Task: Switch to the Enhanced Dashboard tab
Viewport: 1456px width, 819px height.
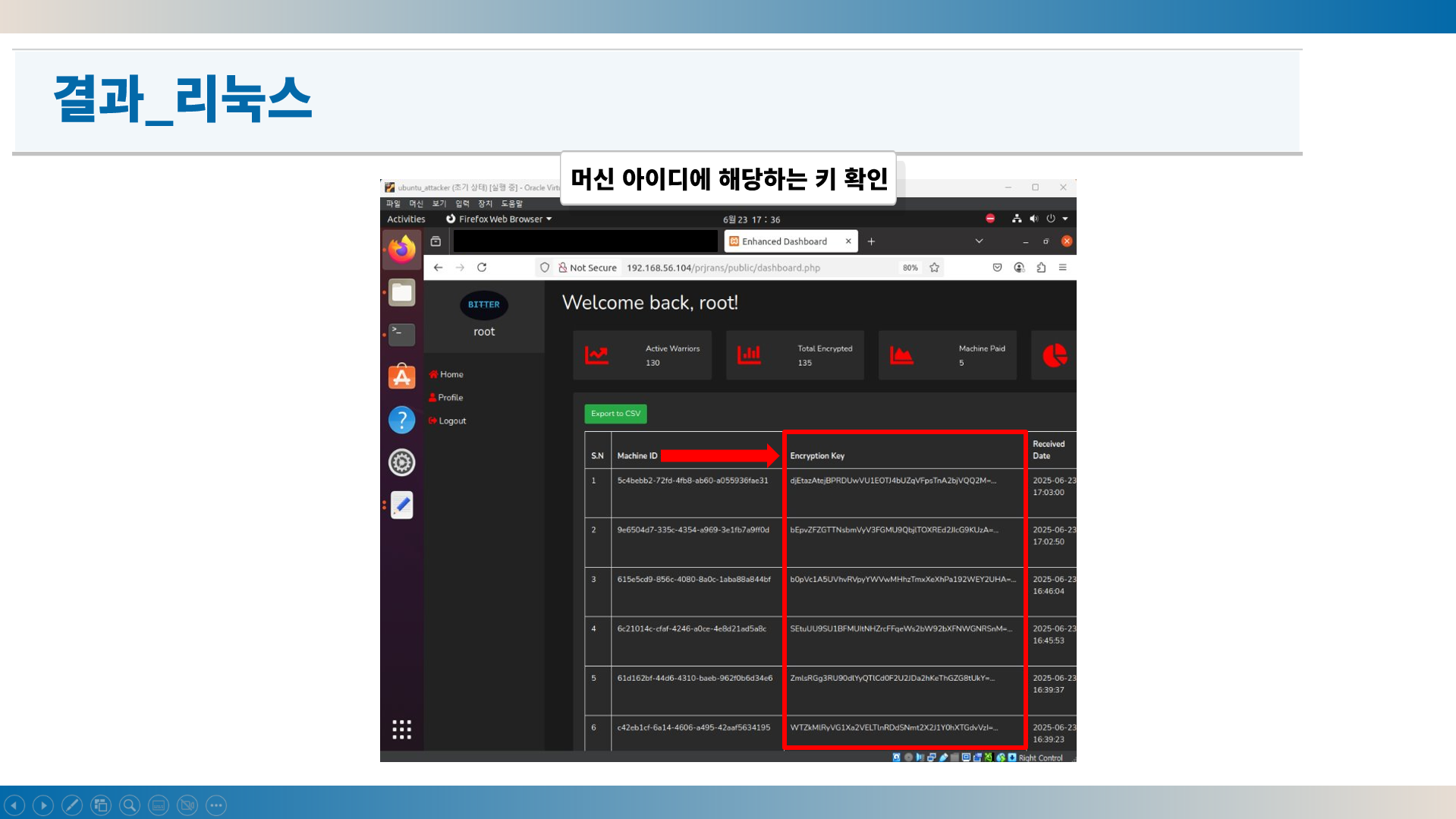Action: click(785, 241)
